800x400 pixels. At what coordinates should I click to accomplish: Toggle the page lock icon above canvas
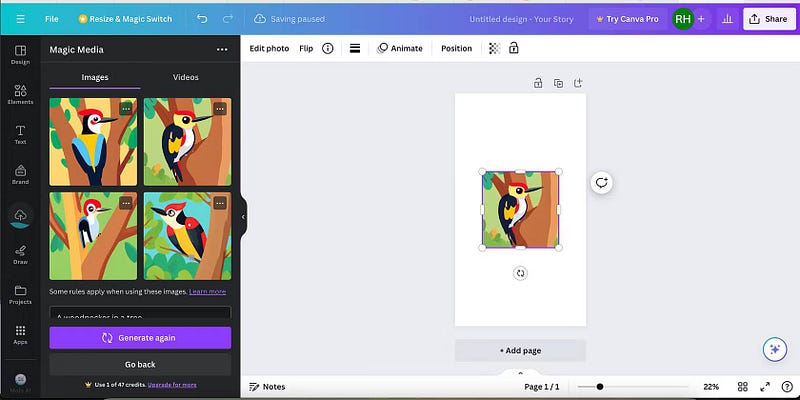[538, 83]
